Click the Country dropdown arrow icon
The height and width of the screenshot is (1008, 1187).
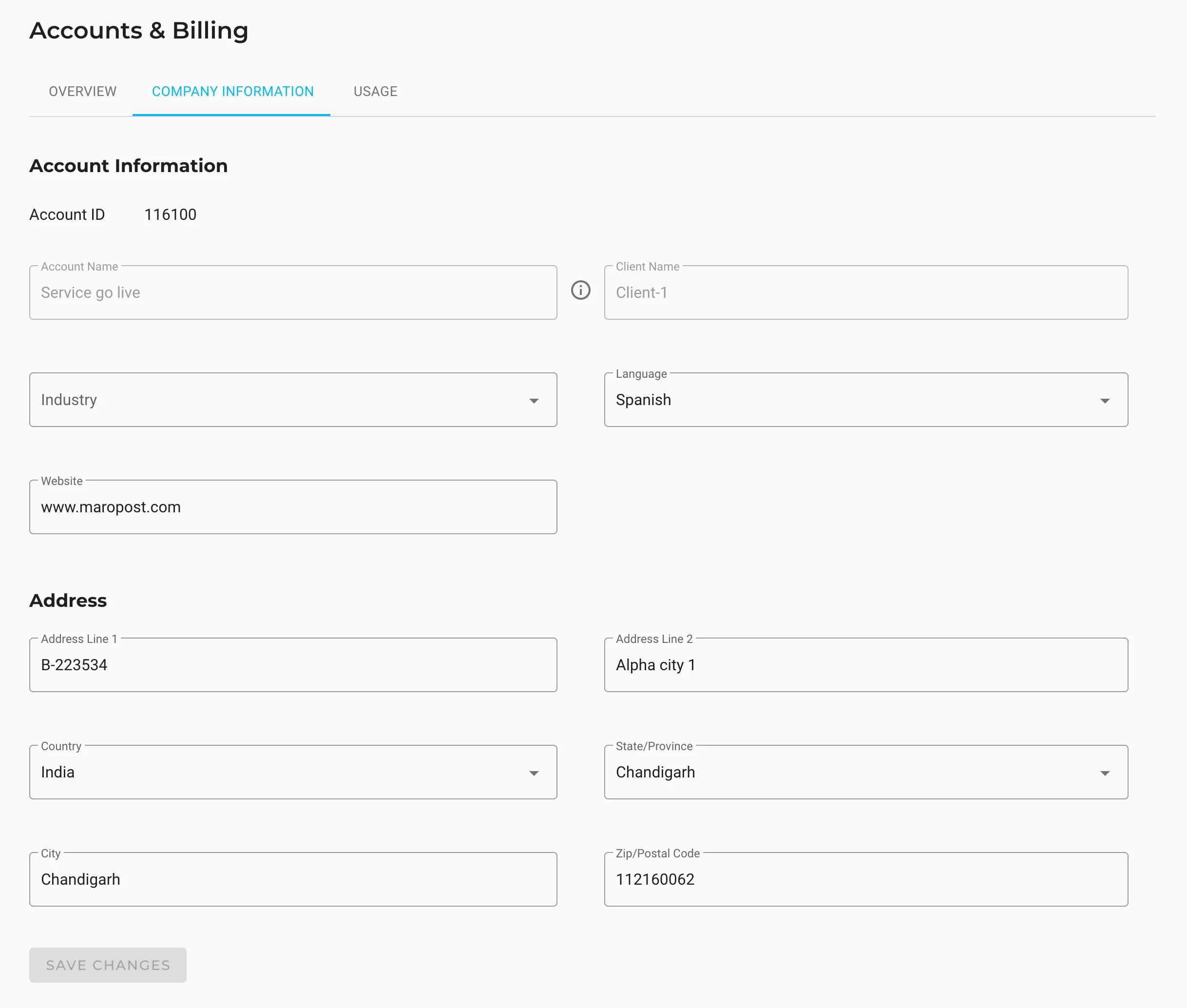534,773
